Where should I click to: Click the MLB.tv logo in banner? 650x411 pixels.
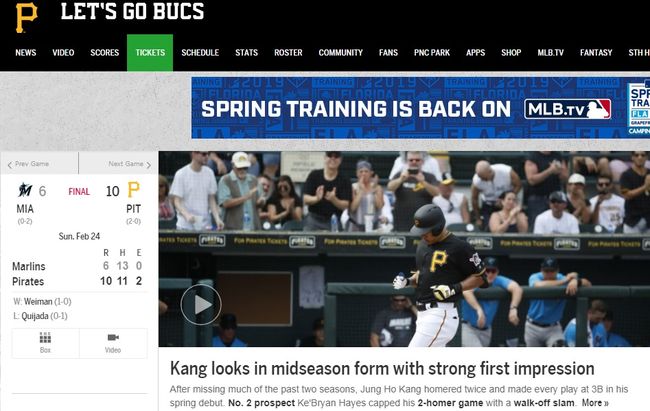coord(568,109)
